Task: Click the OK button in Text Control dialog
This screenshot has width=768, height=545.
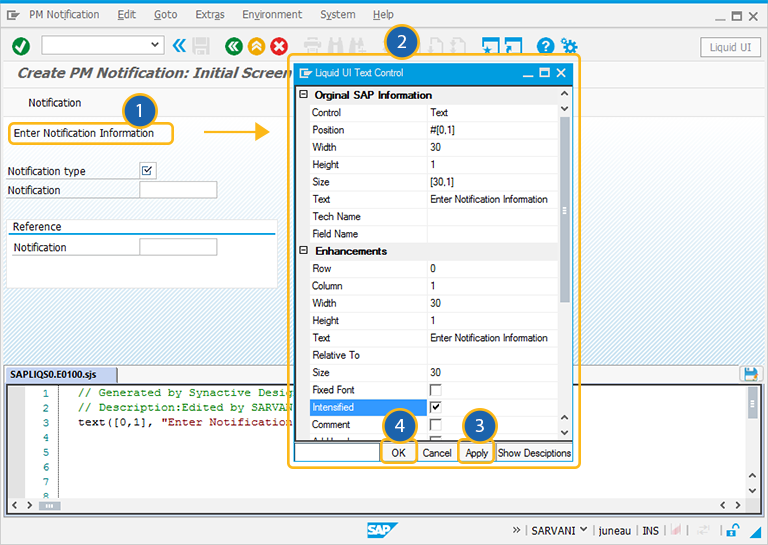Action: point(398,453)
